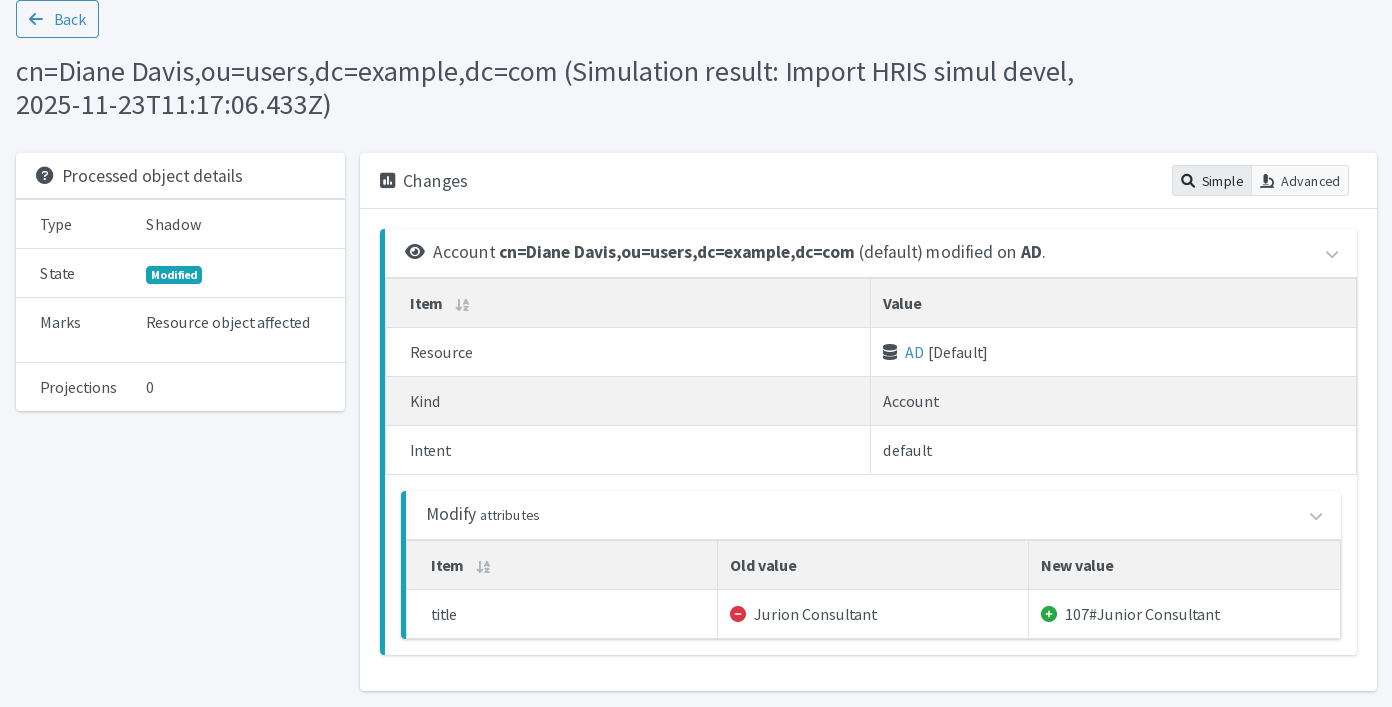Click the Modified state badge

tap(174, 274)
